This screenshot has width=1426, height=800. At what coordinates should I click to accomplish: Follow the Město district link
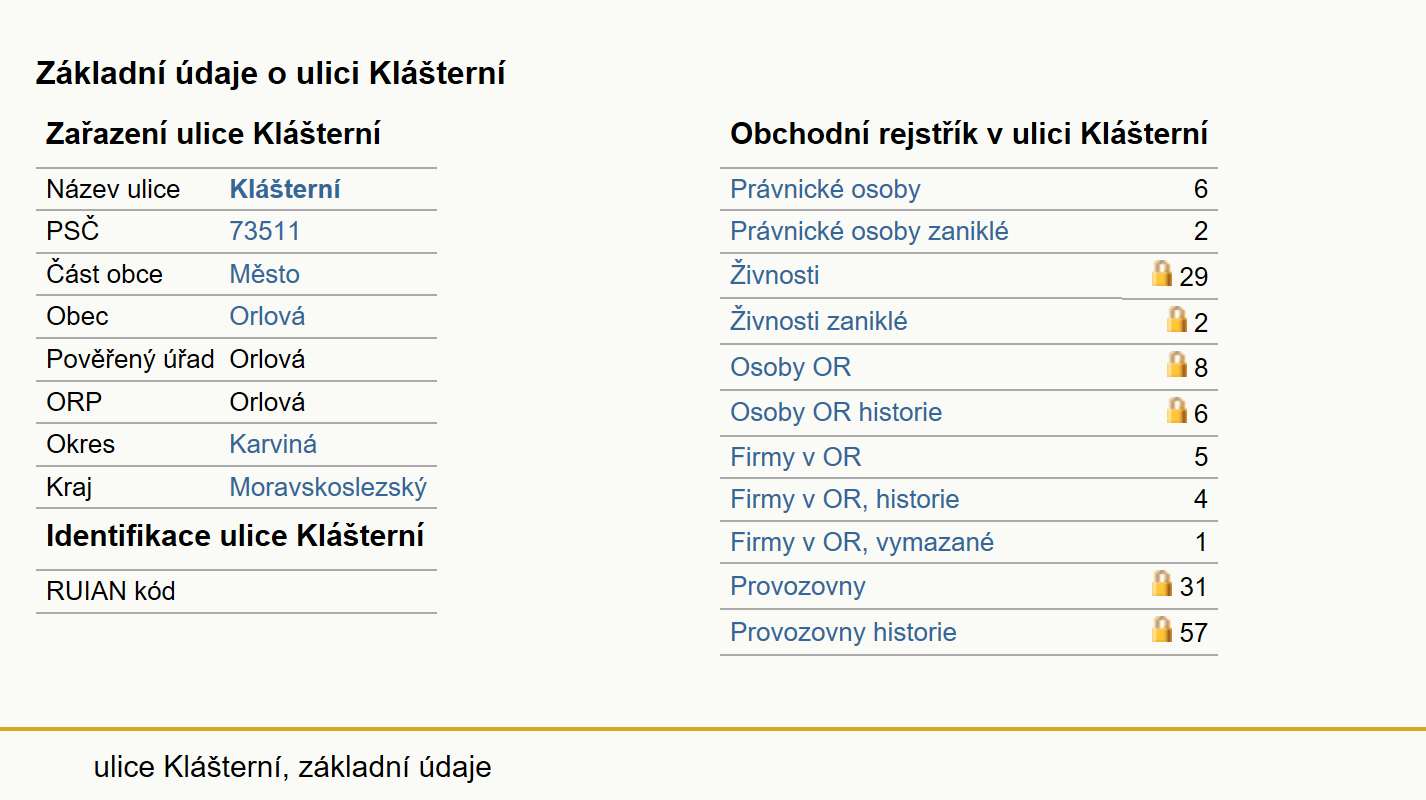pos(264,274)
